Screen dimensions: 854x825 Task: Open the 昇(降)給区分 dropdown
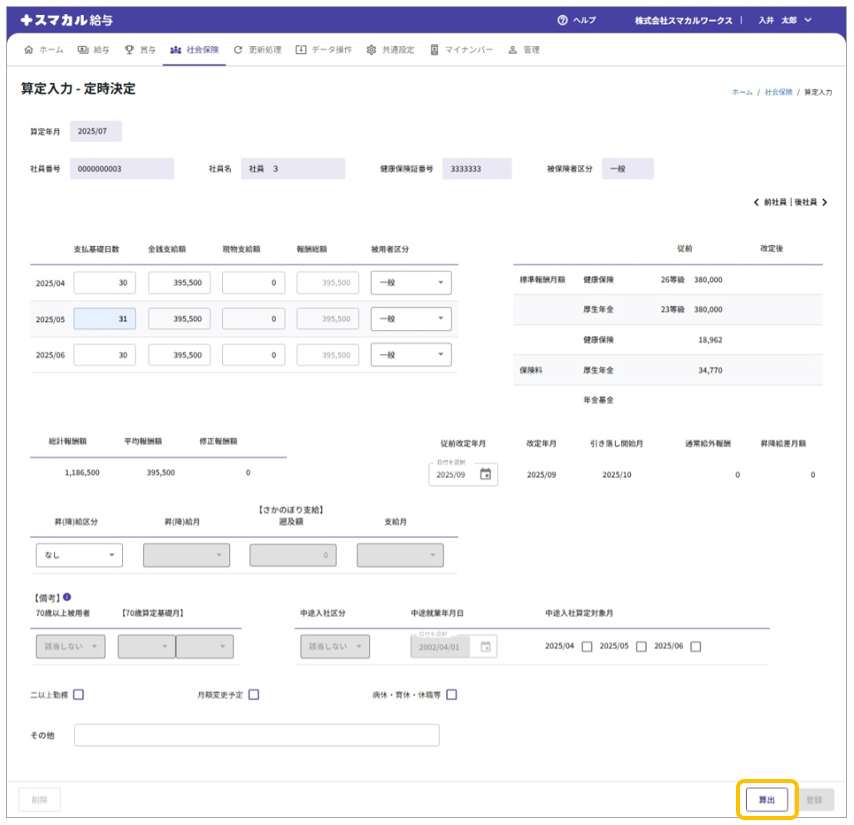click(x=79, y=555)
